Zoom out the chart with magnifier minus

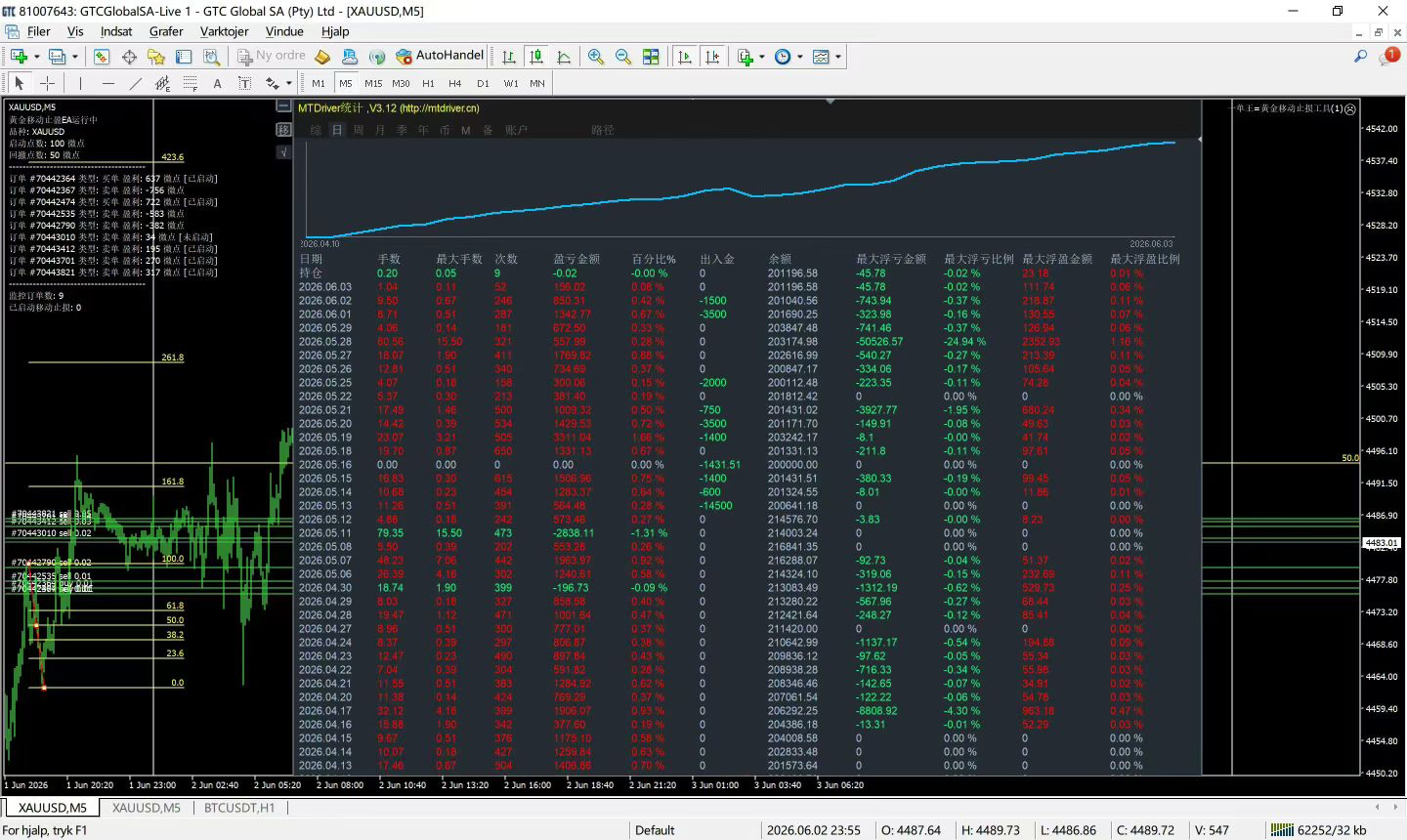click(x=623, y=57)
